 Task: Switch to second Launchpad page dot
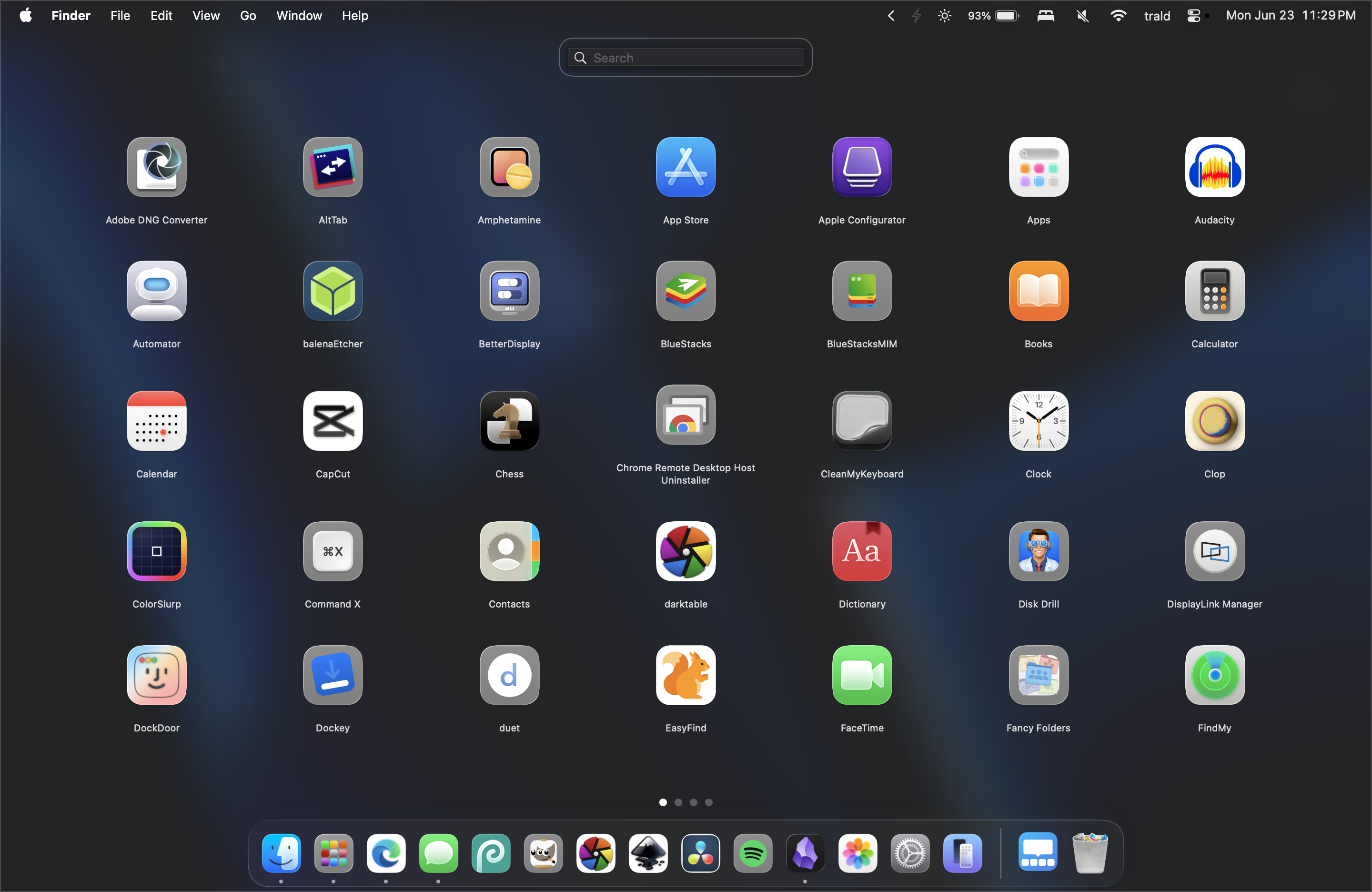(678, 802)
